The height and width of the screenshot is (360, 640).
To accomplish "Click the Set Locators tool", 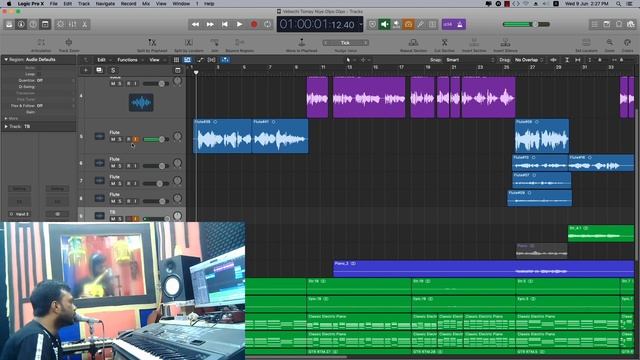I will [x=586, y=45].
